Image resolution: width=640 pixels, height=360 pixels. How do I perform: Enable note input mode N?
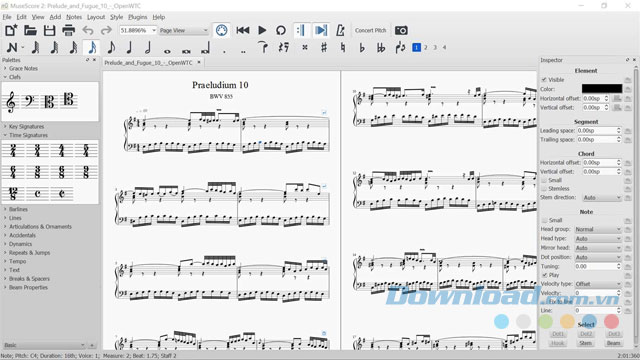tap(12, 47)
